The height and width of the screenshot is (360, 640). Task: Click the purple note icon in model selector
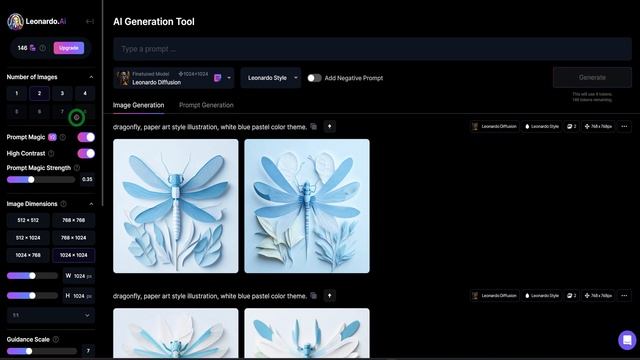[218, 78]
